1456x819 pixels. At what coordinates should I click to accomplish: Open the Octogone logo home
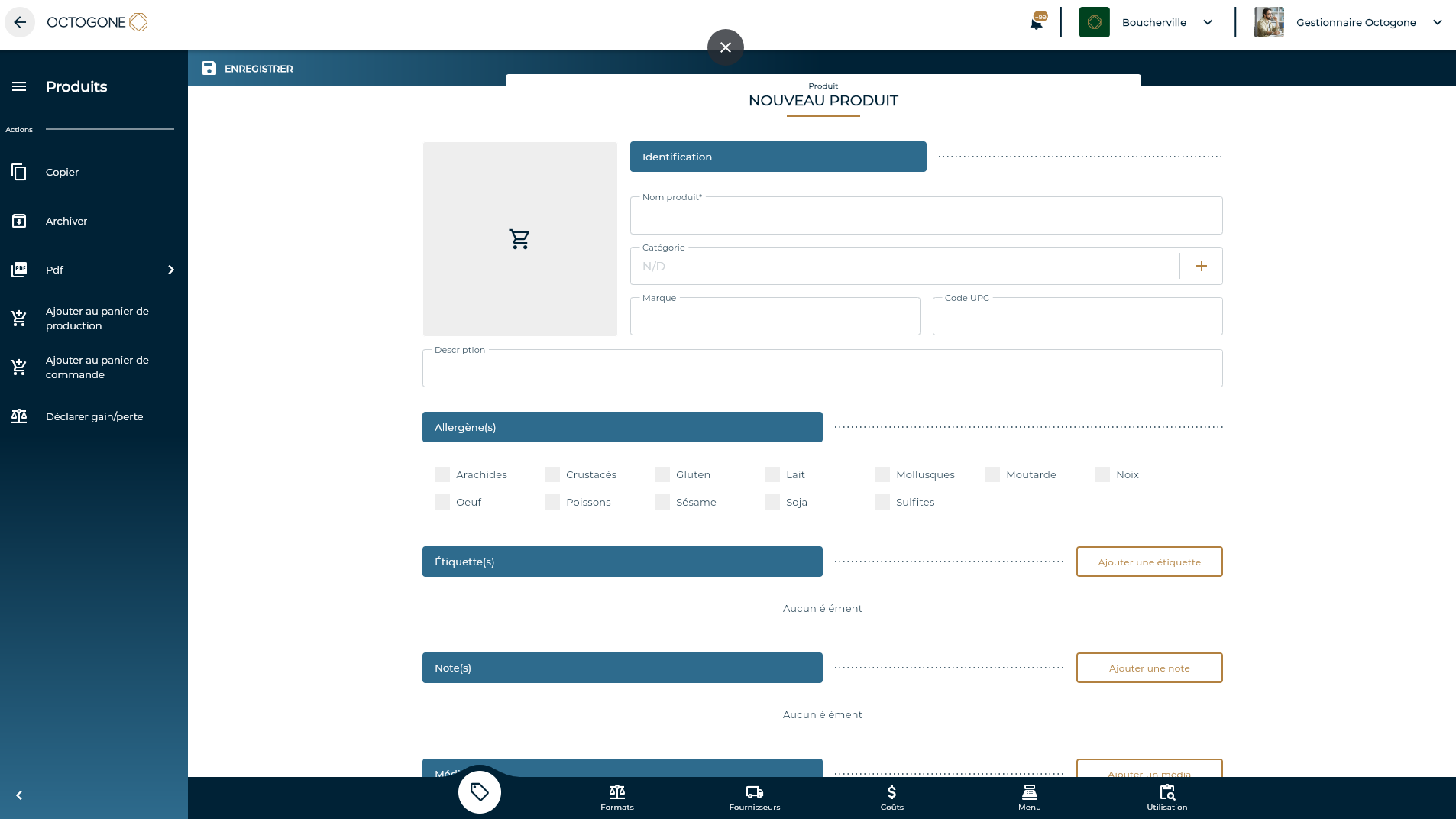click(97, 22)
